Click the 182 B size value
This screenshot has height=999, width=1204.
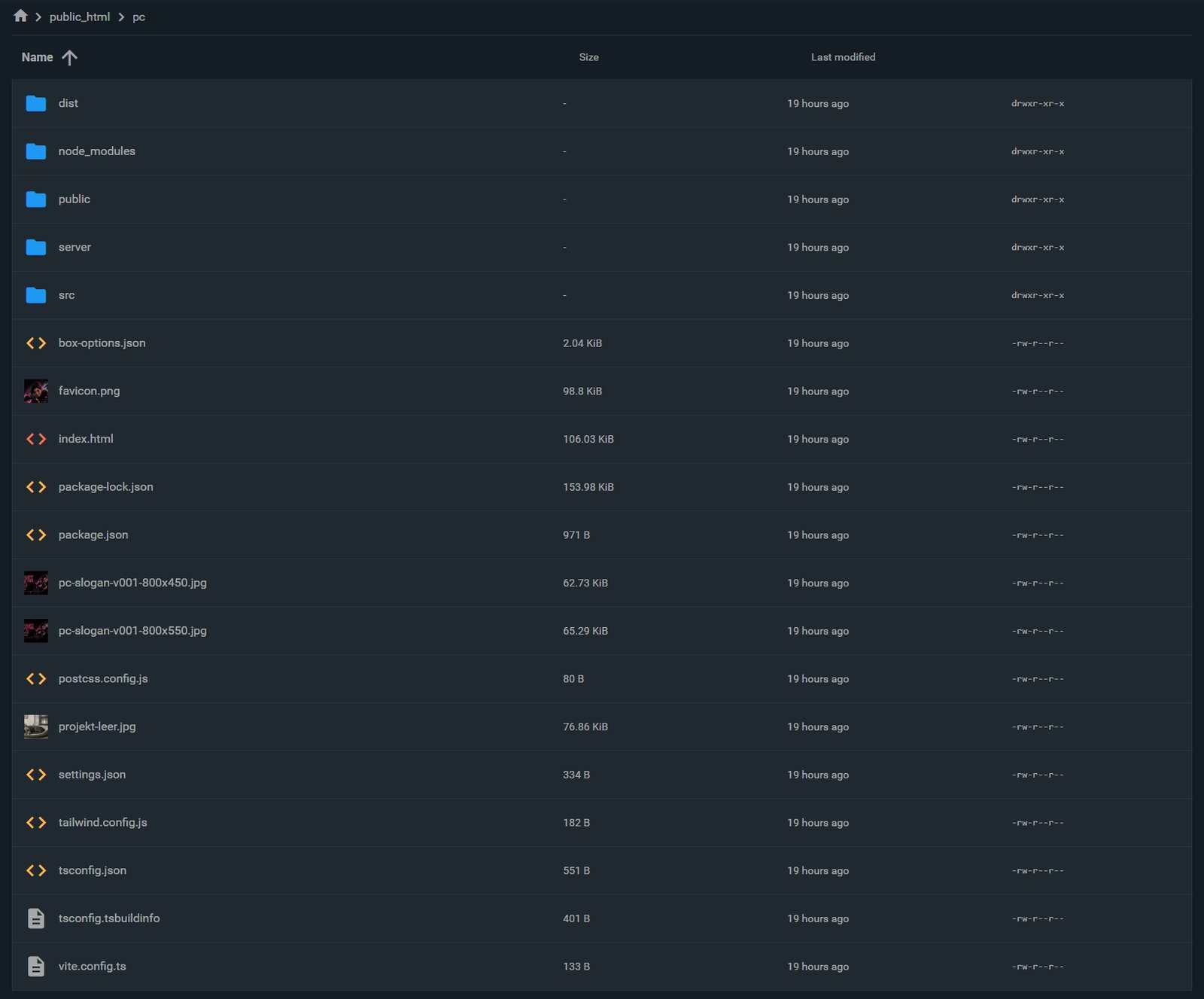(576, 822)
